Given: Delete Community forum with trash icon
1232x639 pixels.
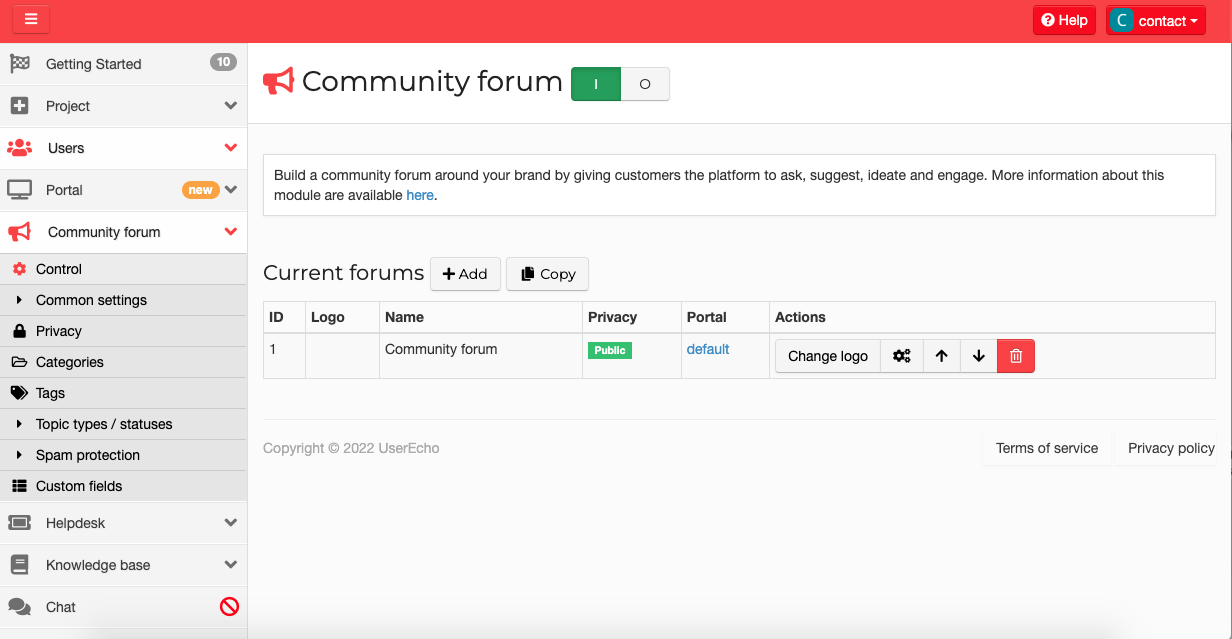Looking at the screenshot, I should [x=1016, y=356].
